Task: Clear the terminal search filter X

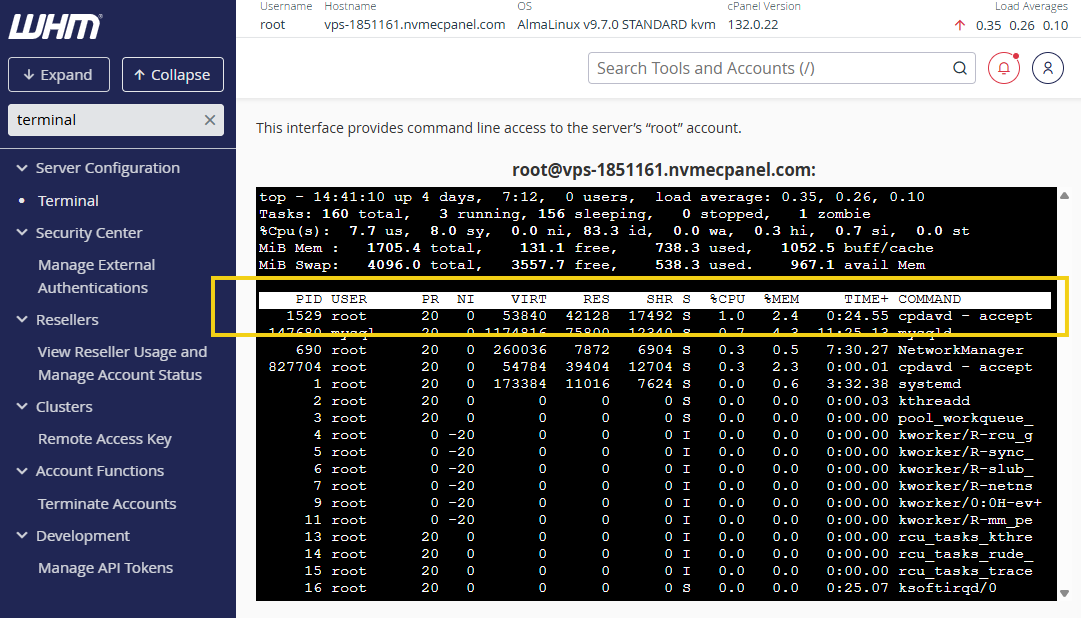Action: tap(210, 120)
